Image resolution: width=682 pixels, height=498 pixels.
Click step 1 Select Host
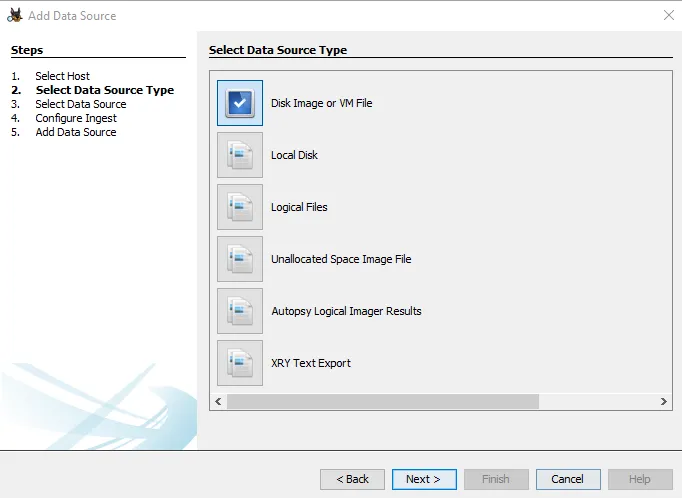coord(62,76)
